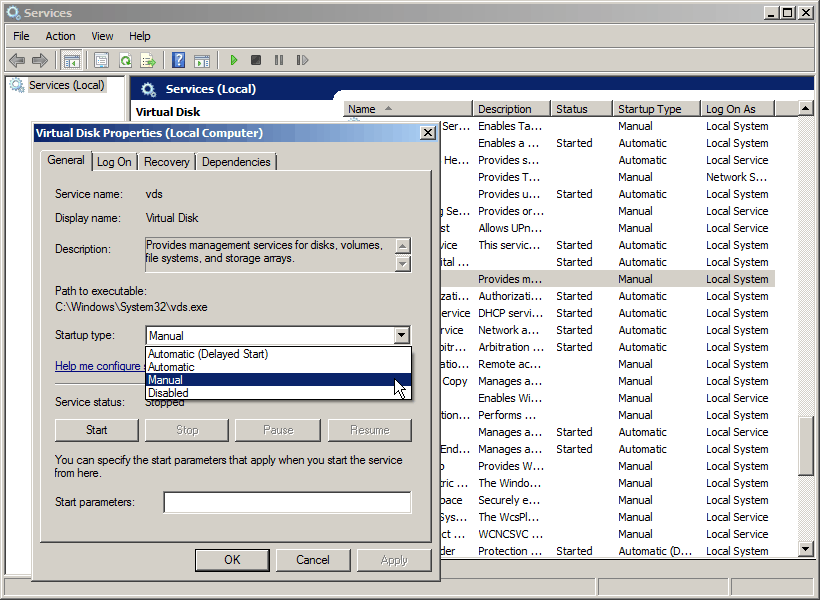
Task: Close the Virtual Disk Properties dialog
Action: [428, 133]
